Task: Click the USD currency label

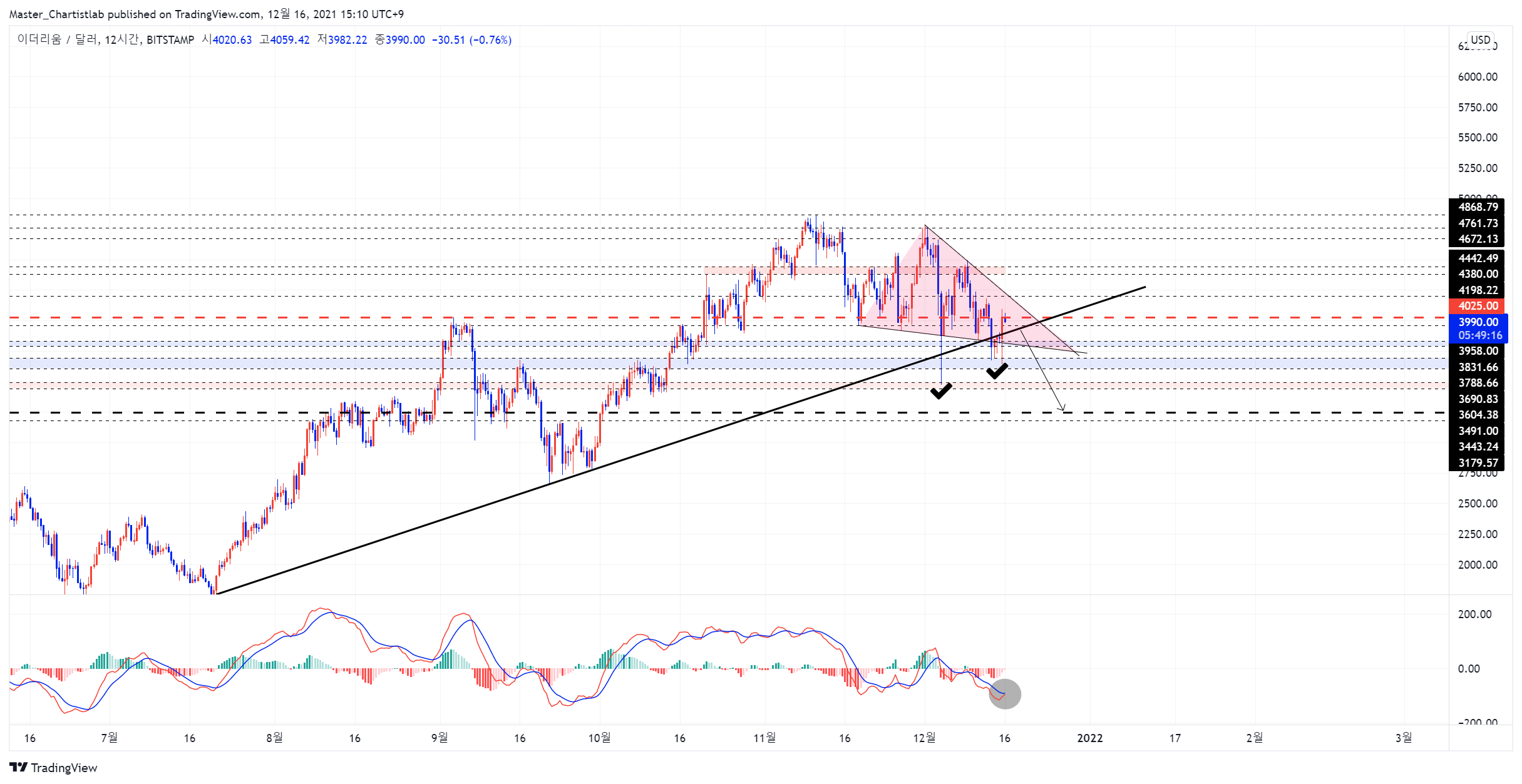Action: click(x=1480, y=39)
